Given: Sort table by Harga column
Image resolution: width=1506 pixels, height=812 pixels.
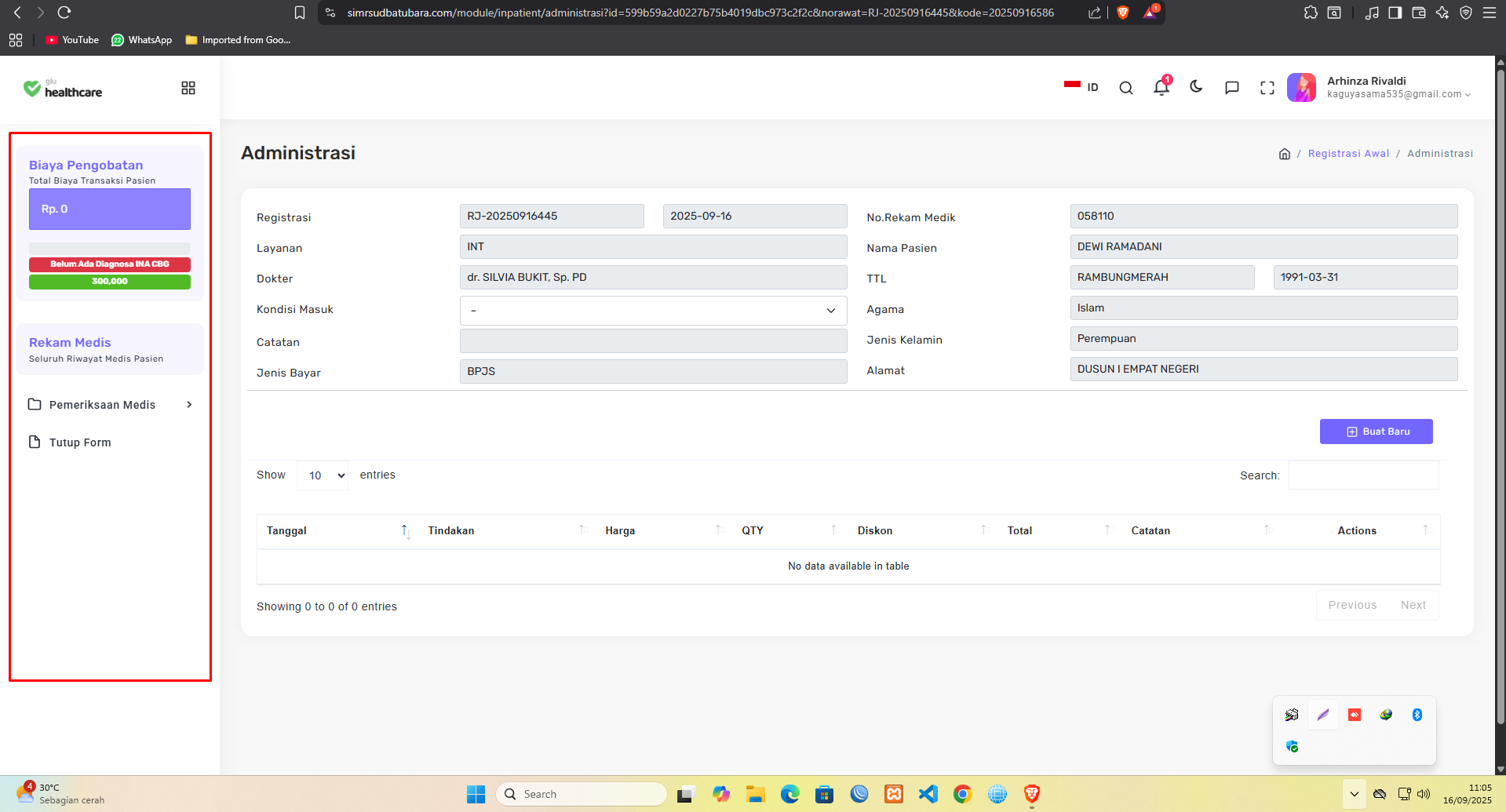Looking at the screenshot, I should (664, 531).
